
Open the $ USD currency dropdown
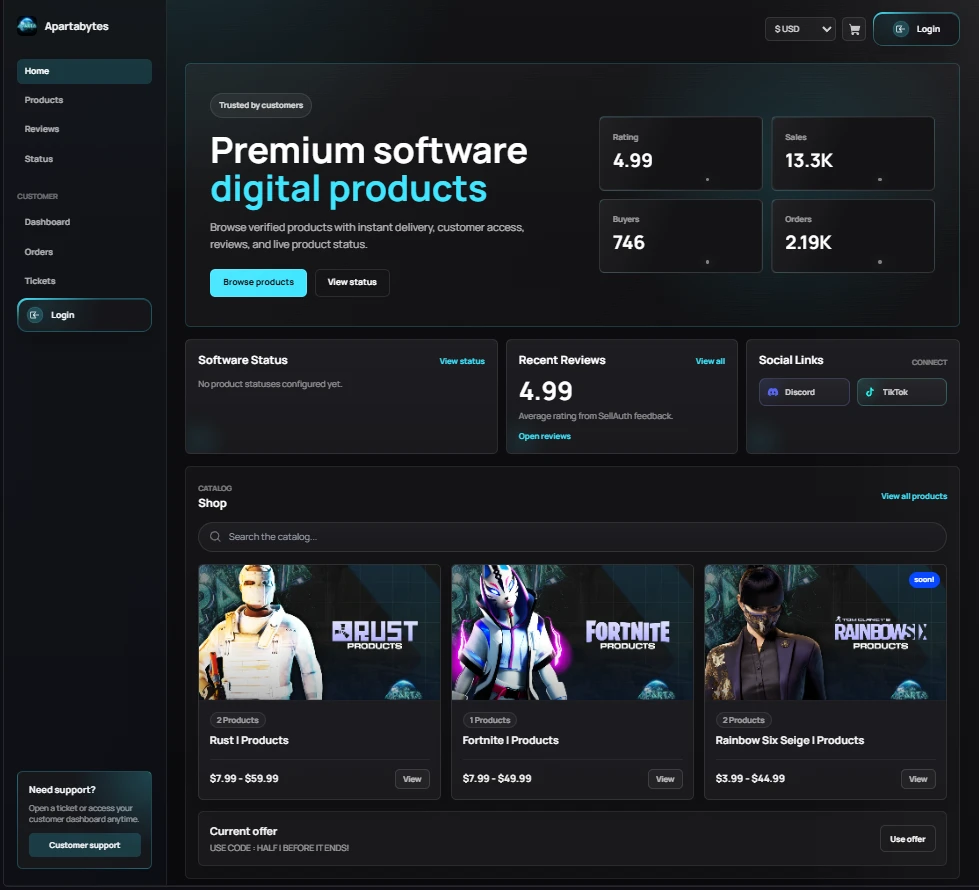coord(800,29)
